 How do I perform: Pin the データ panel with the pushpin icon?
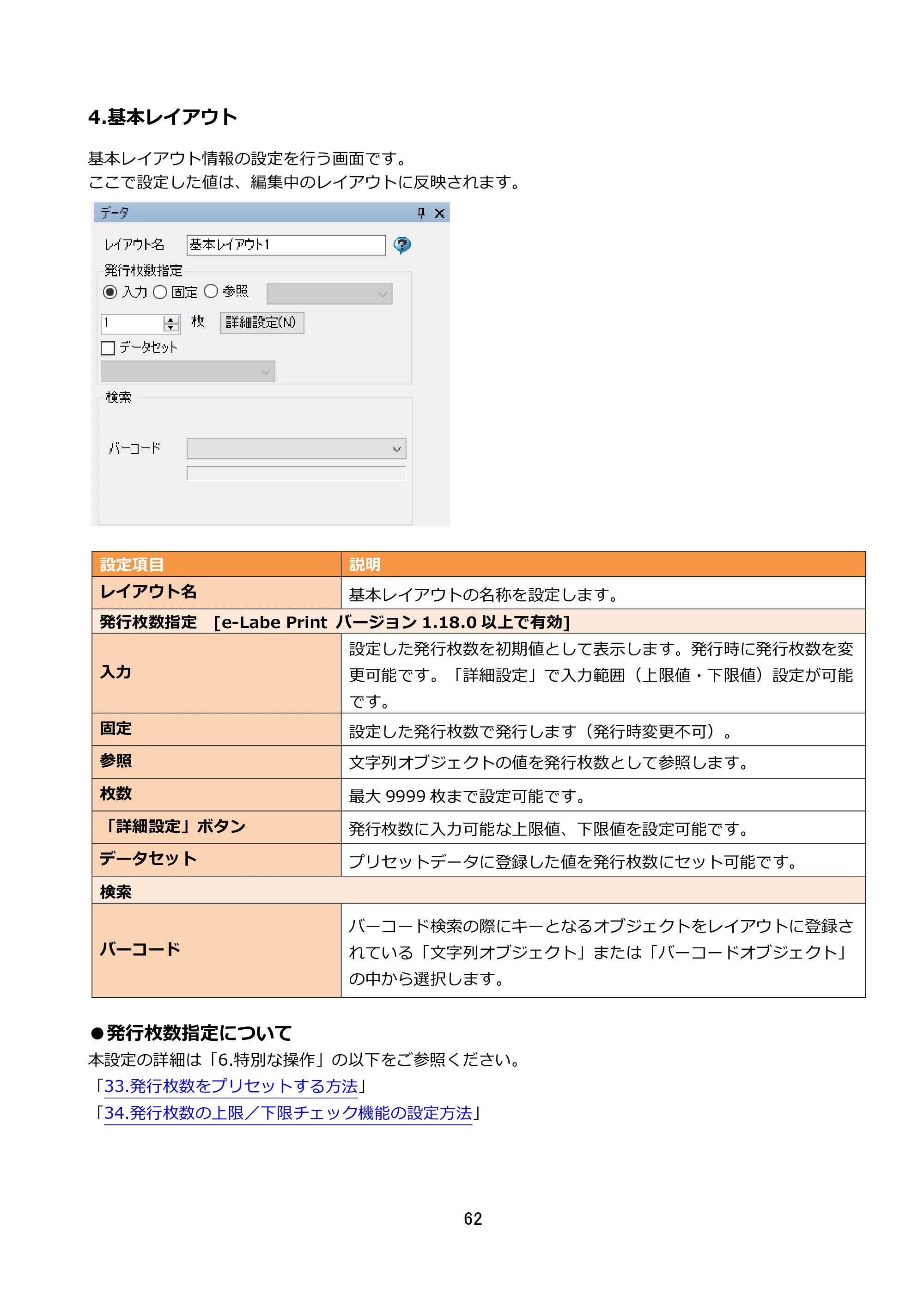(421, 213)
